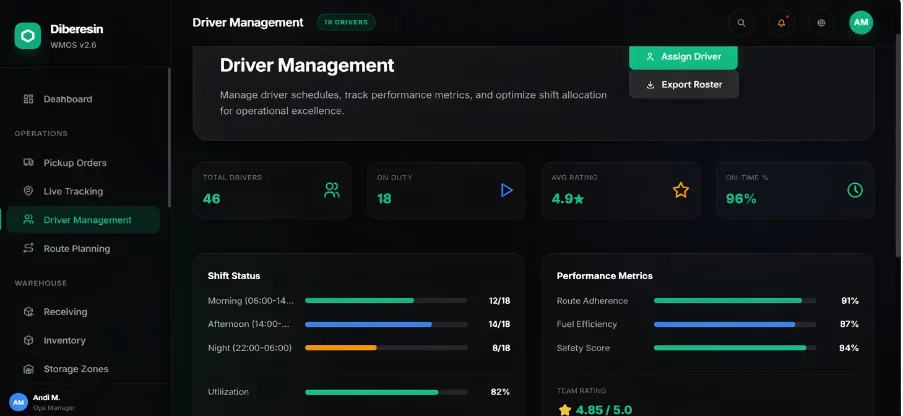Viewport: 903px width, 416px height.
Task: Click the Night shift count 8/18
Action: point(501,348)
